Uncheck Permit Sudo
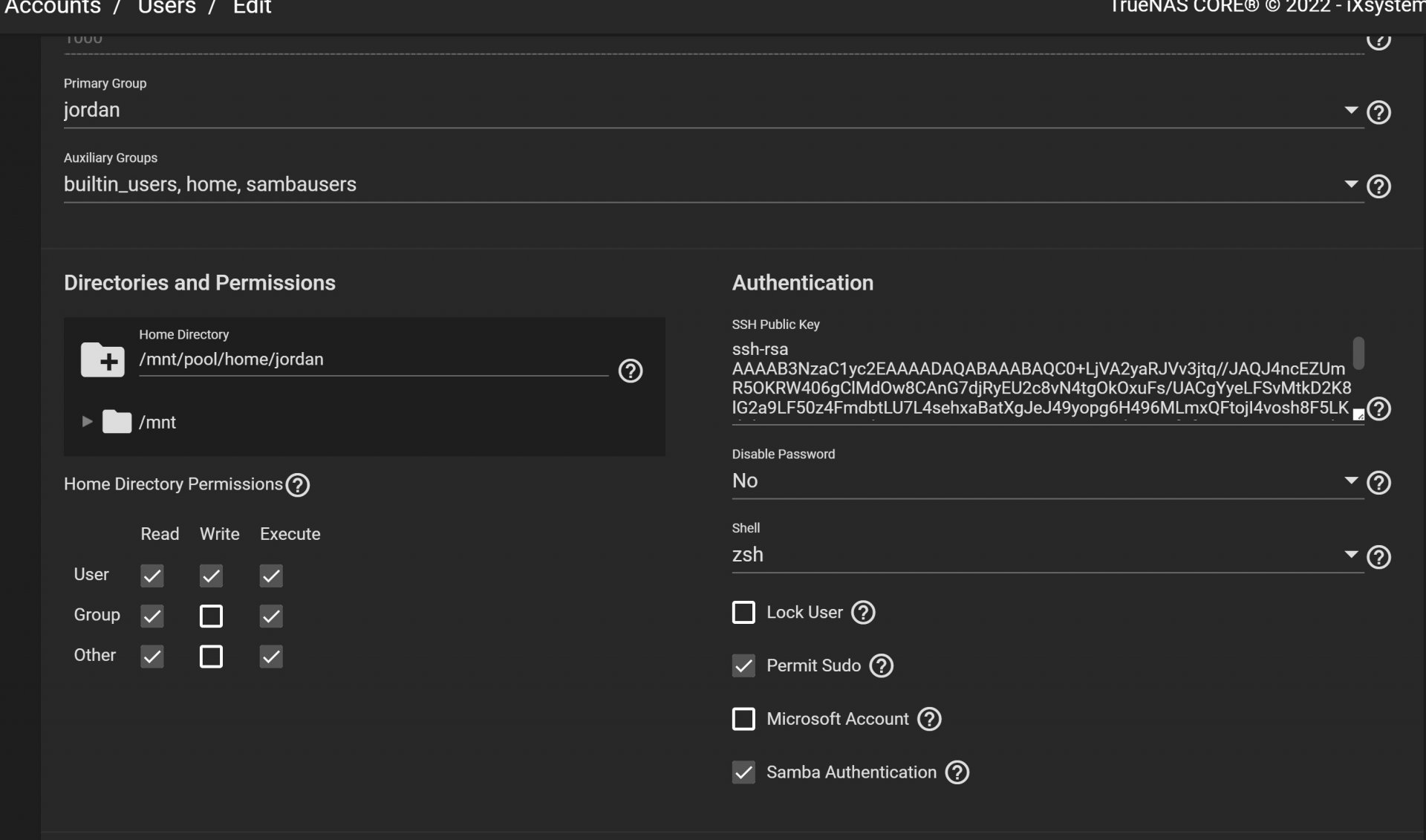 coord(743,666)
